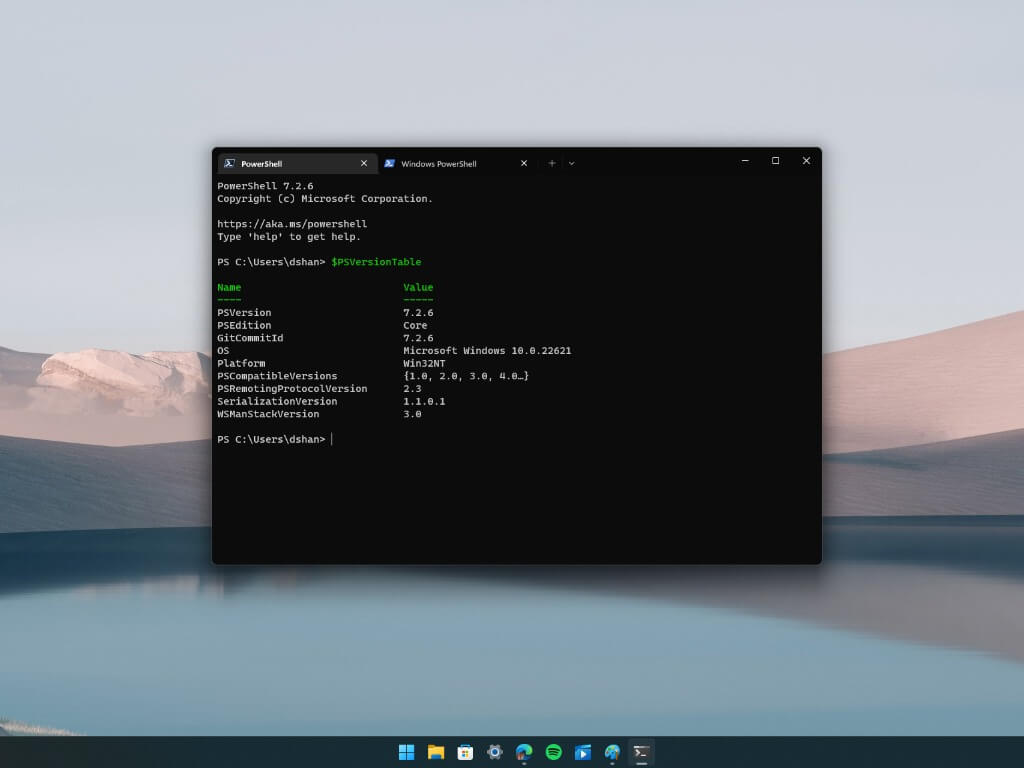1024x768 pixels.
Task: Click the "2.3" protocol version value
Action: [412, 389]
